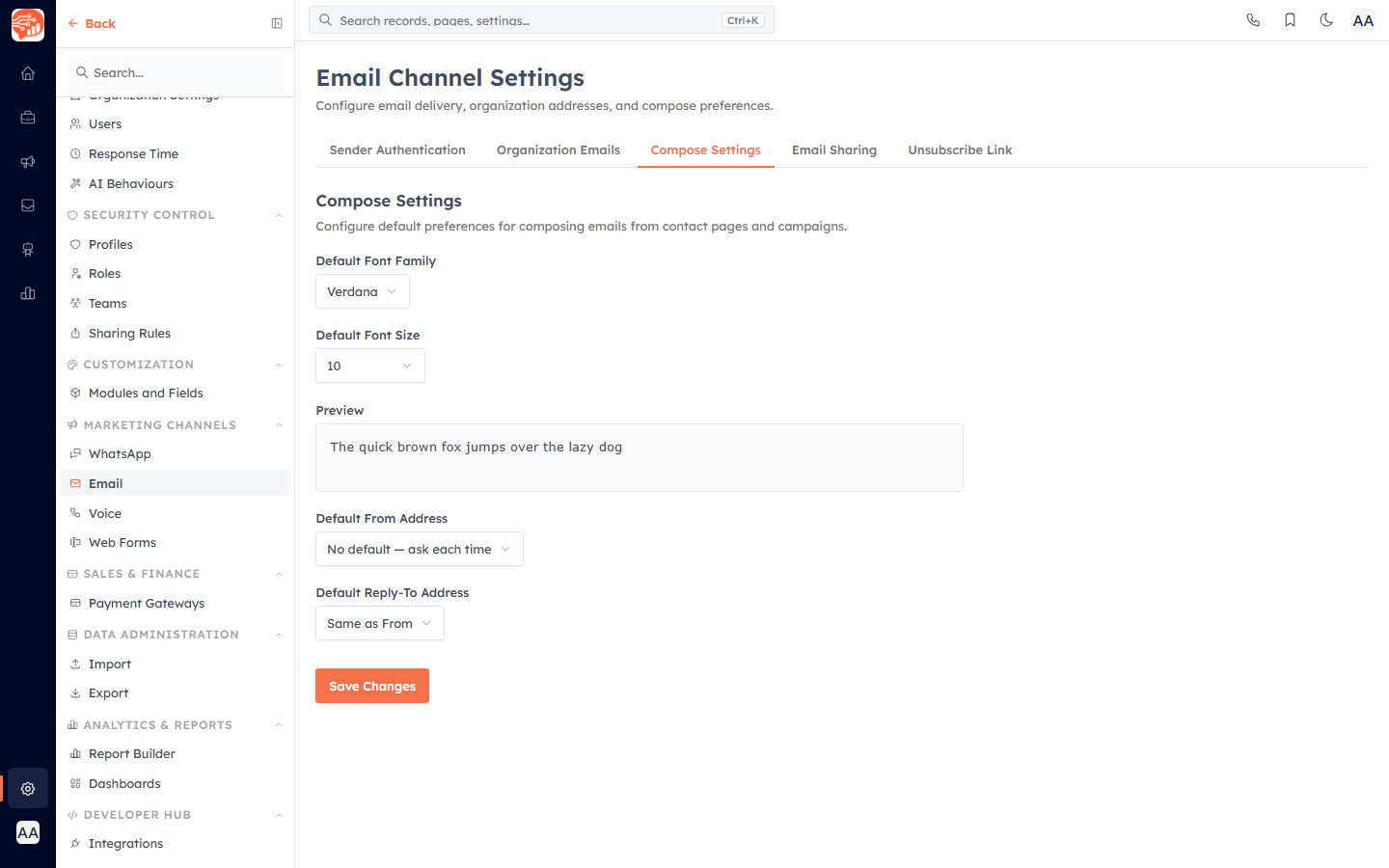Open the AA profile menu at top right
1389x868 pixels.
(1363, 20)
